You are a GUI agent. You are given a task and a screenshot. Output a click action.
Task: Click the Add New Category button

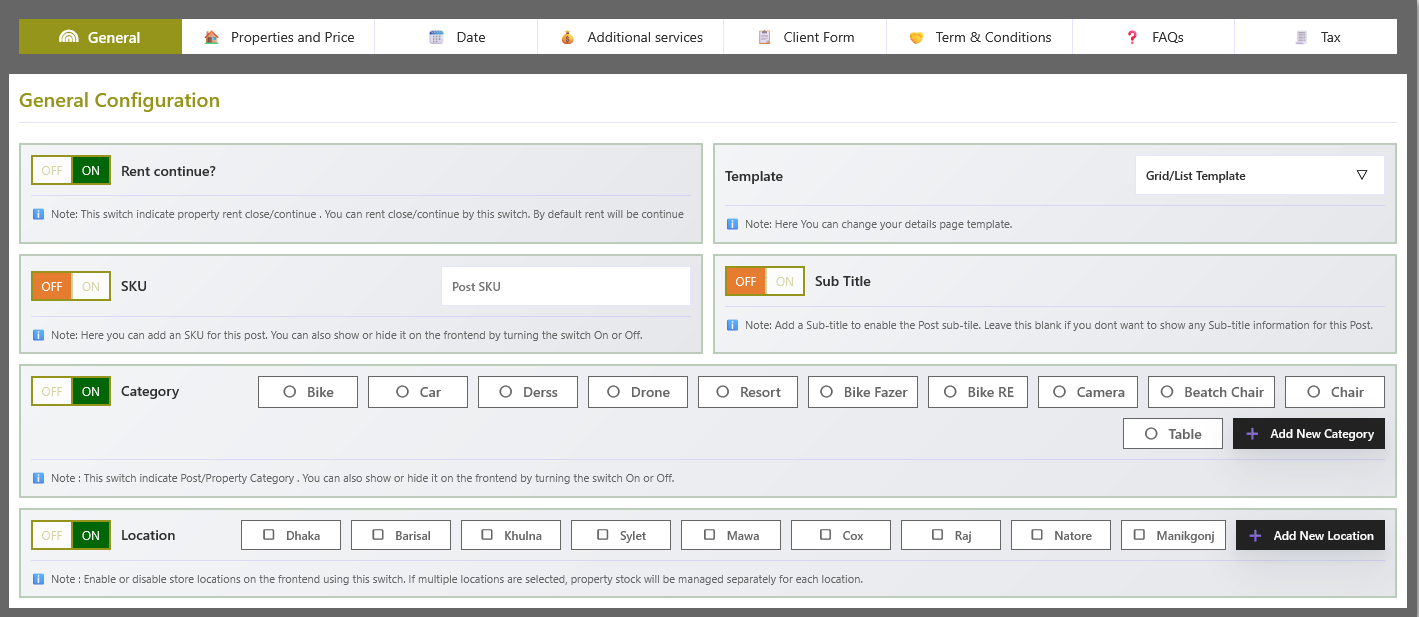[x=1309, y=434]
